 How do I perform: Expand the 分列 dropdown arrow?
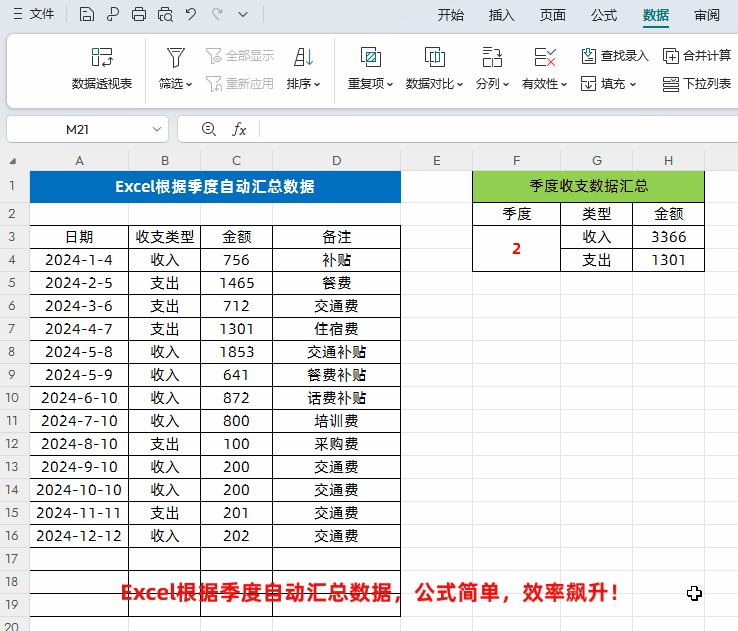tap(506, 85)
